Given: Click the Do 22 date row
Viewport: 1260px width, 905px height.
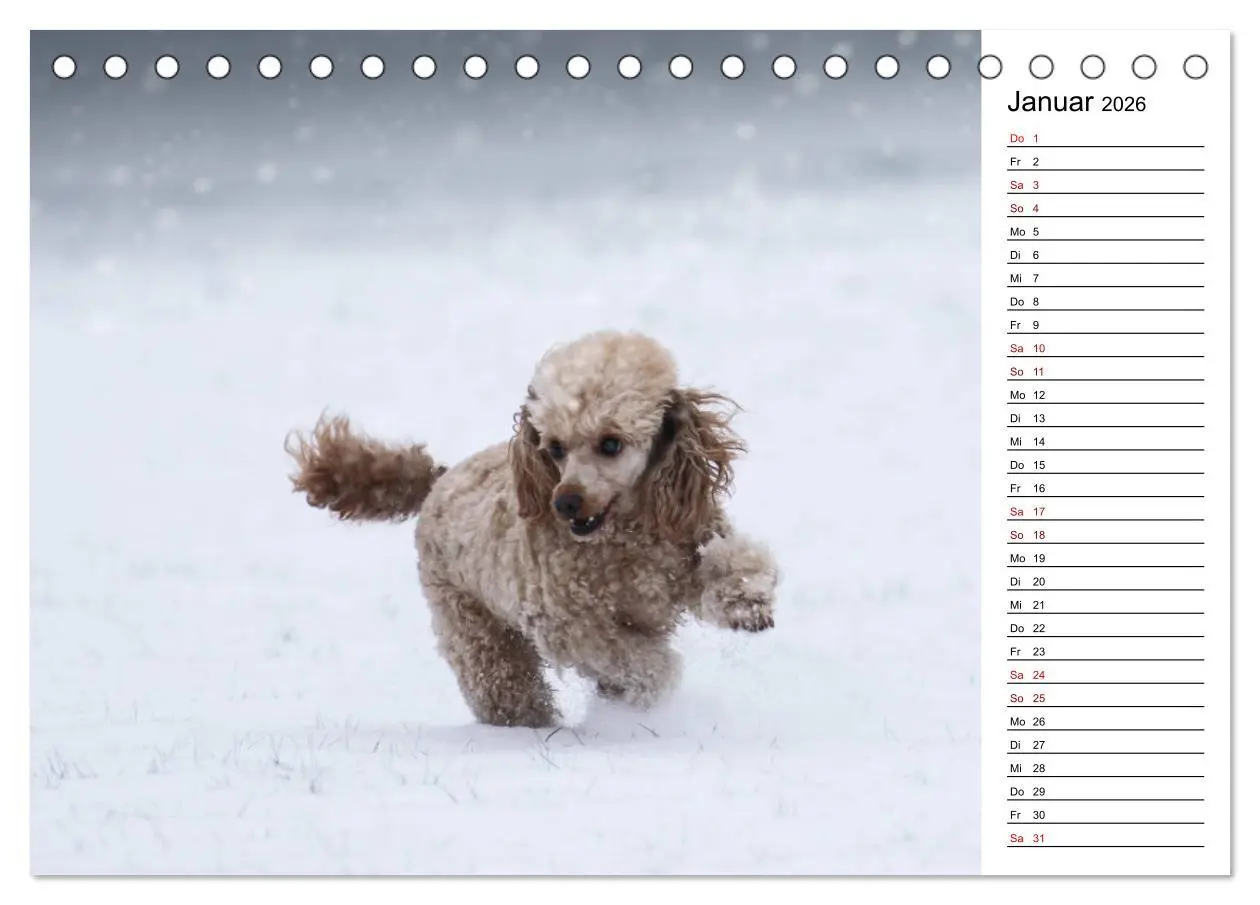Looking at the screenshot, I should 1106,629.
